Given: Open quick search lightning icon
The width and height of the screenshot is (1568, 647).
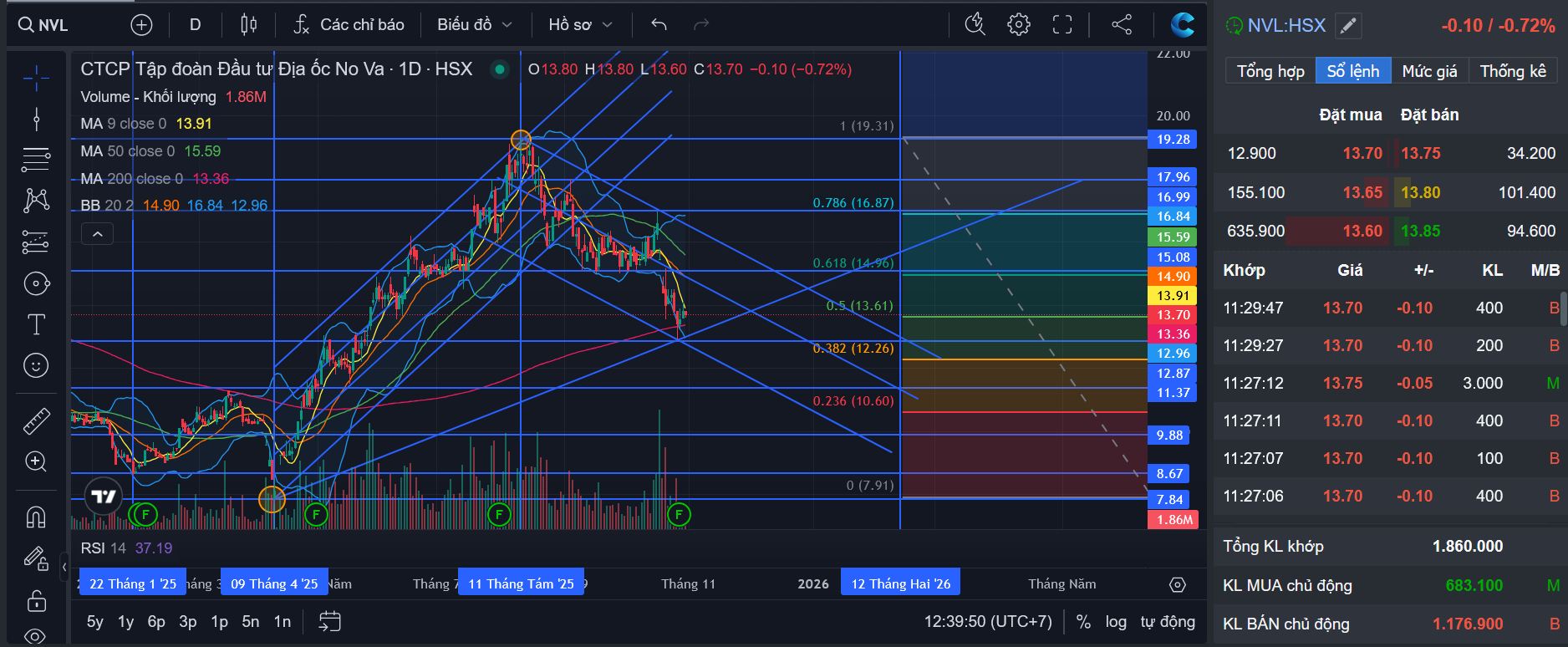Looking at the screenshot, I should point(975,25).
